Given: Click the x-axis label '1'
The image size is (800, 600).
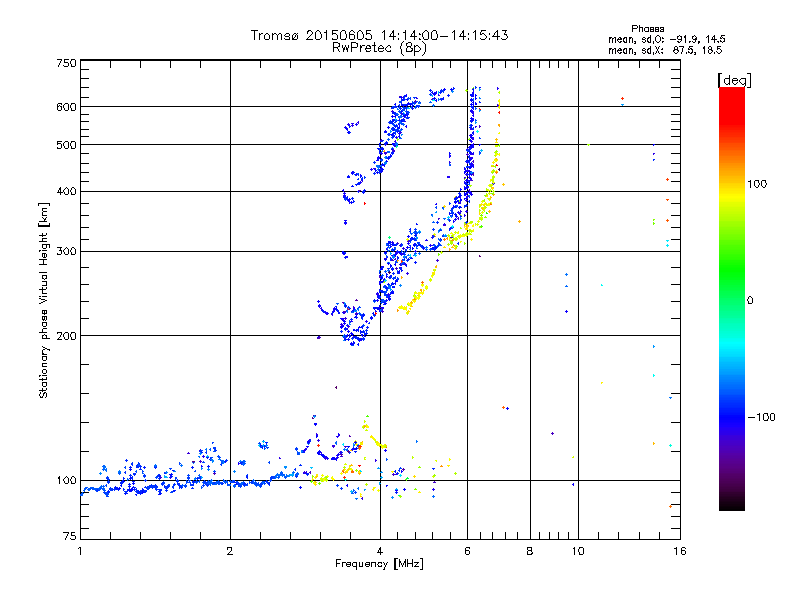Looking at the screenshot, I should (80, 551).
